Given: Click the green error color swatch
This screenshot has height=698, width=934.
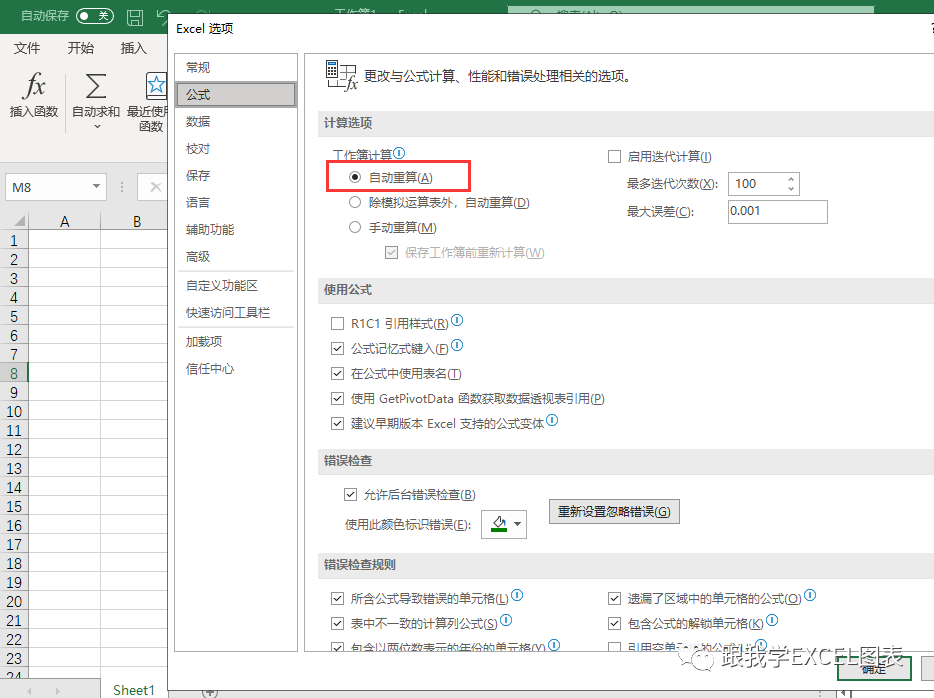Looking at the screenshot, I should pos(499,524).
